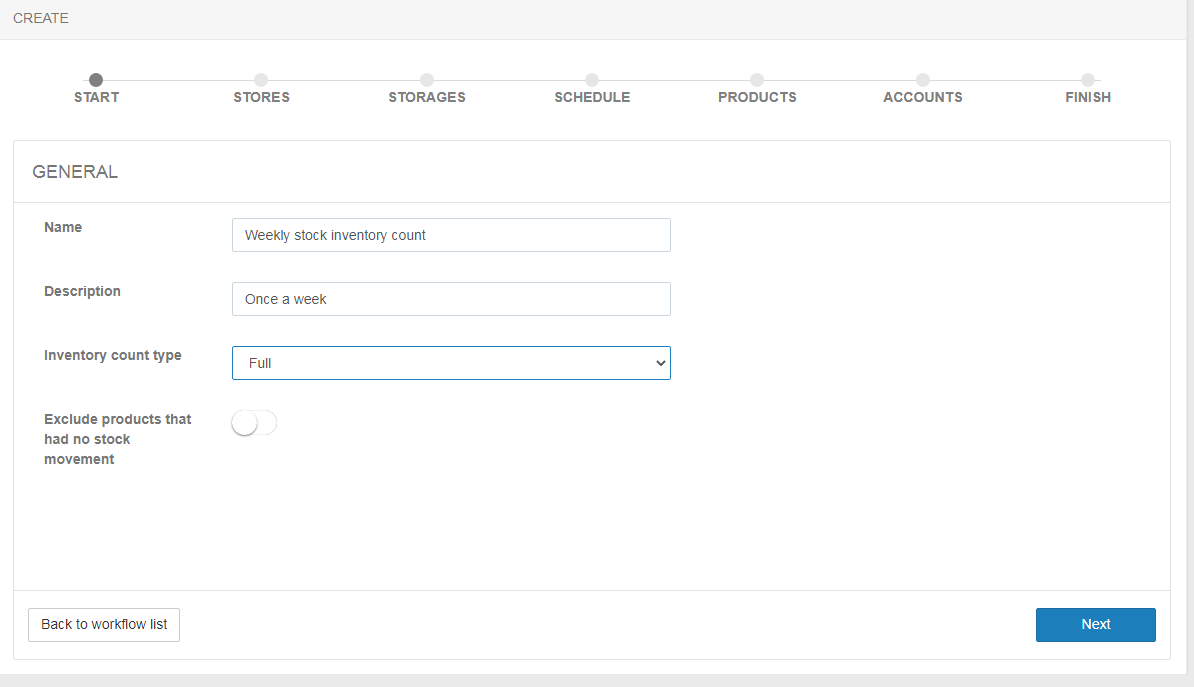
Task: Click the FINISH step circle marker
Action: point(1088,80)
